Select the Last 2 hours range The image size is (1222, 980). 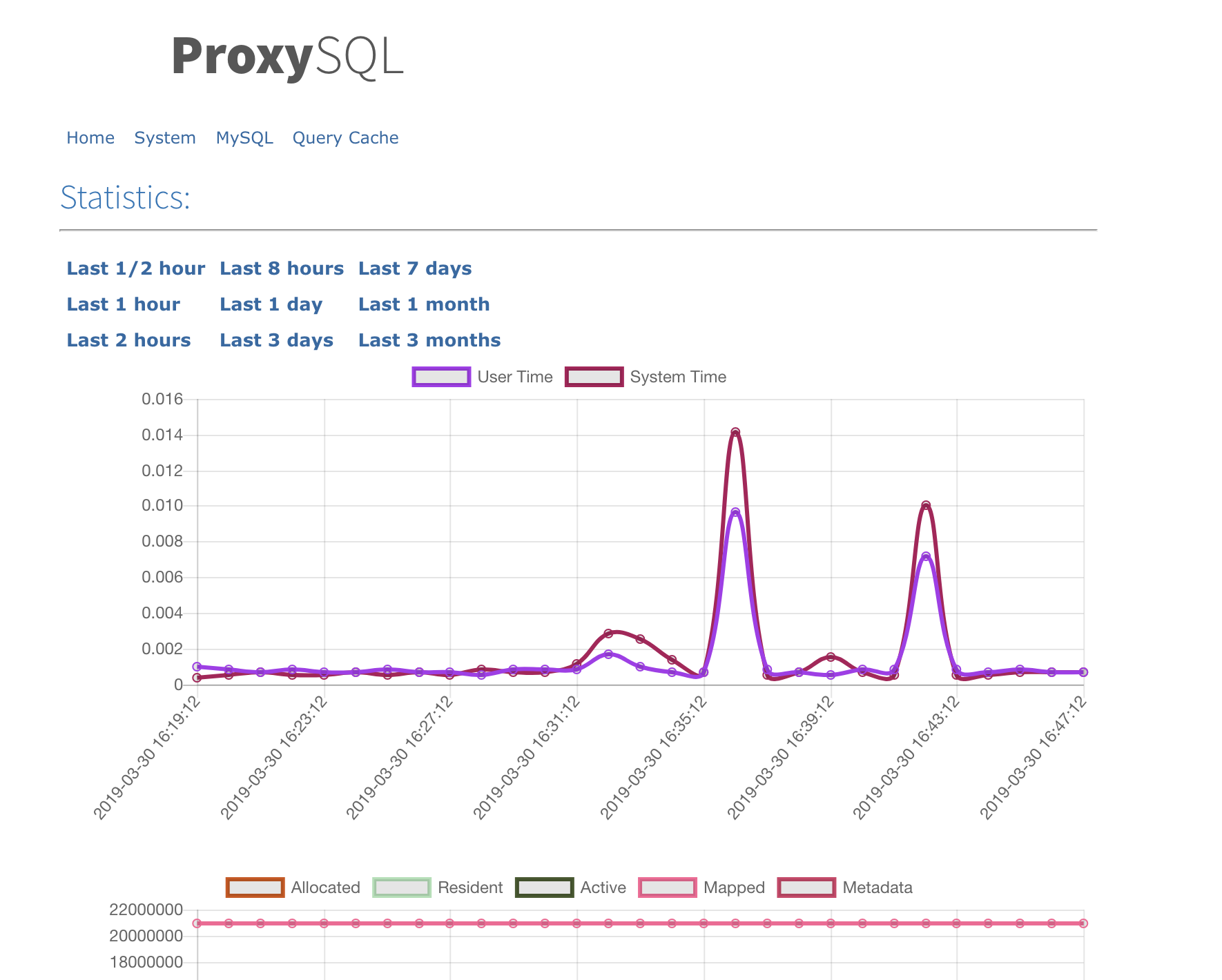tap(128, 340)
